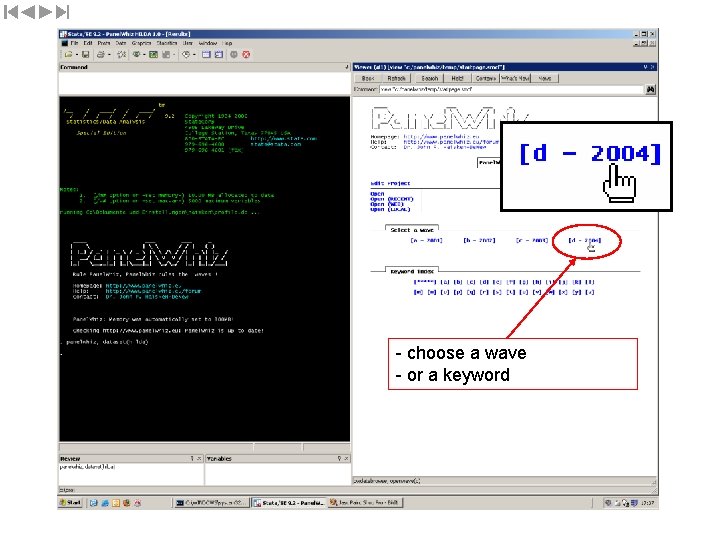
Task: Click Search button in Viewer
Action: coord(430,79)
